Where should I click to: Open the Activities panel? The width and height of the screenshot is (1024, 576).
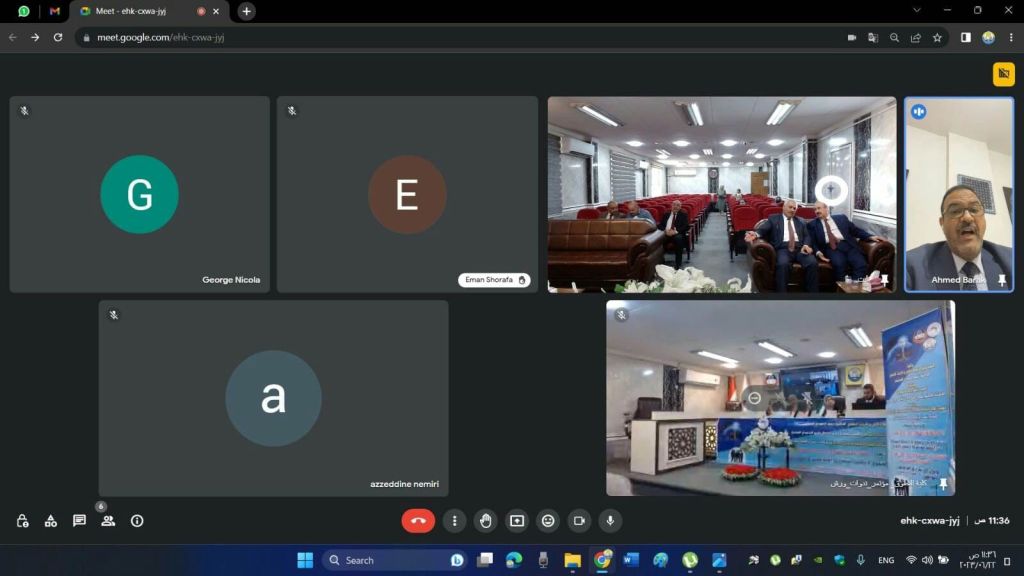click(x=51, y=521)
